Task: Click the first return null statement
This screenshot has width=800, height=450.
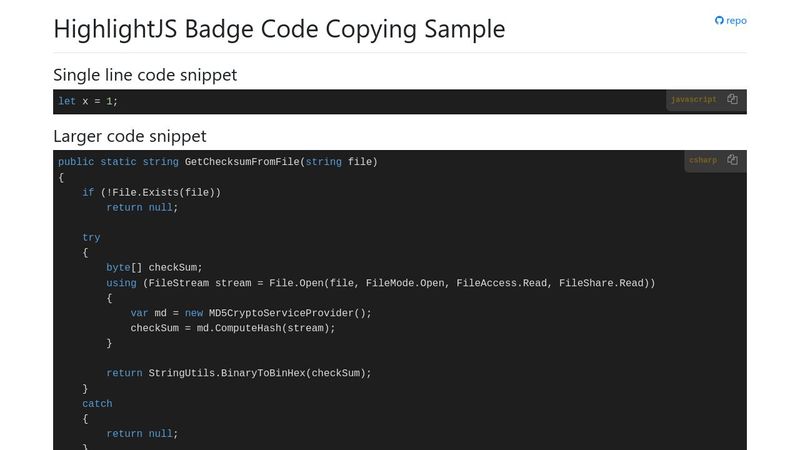Action: click(x=142, y=208)
